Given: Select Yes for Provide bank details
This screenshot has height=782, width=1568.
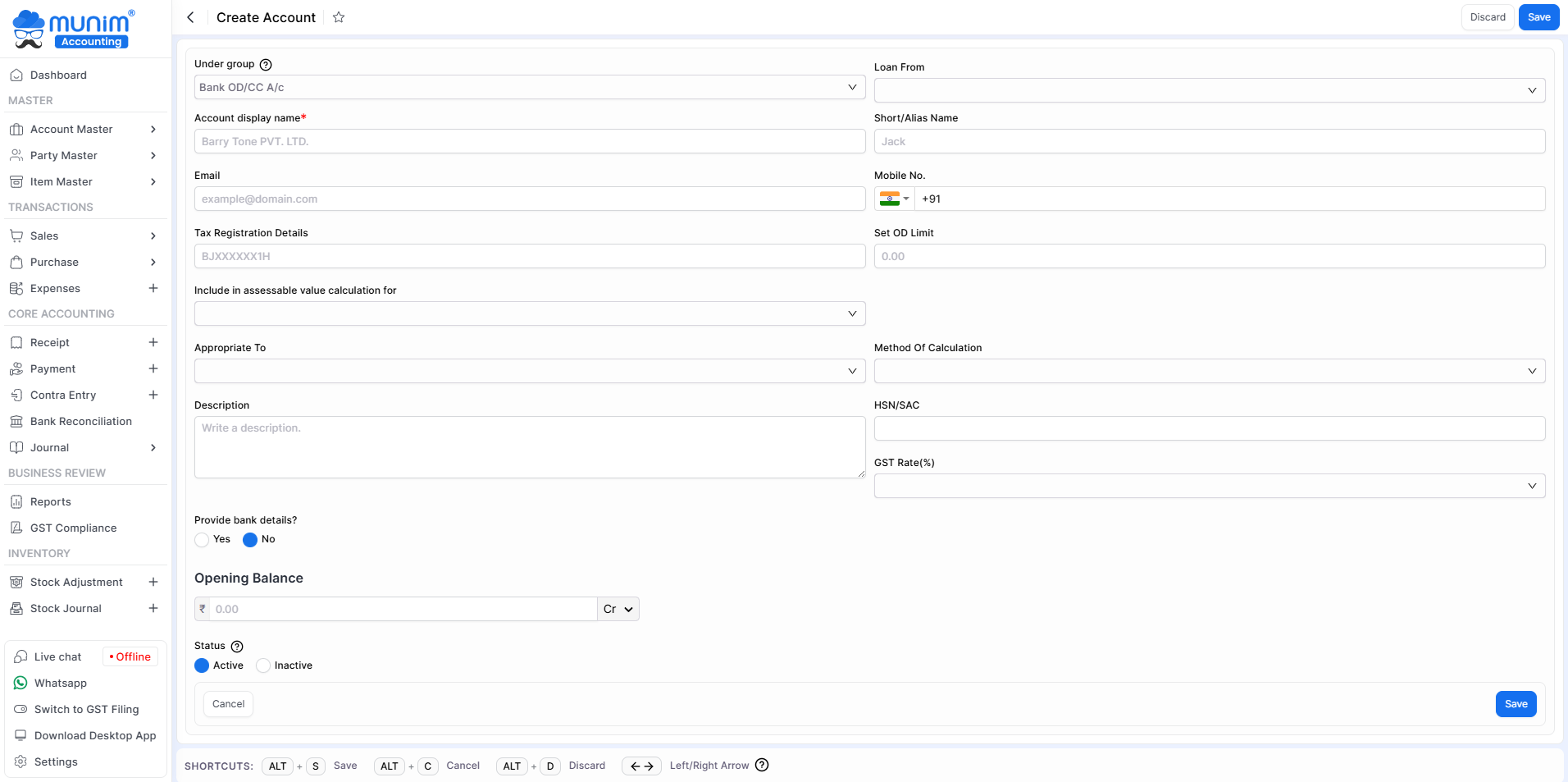Looking at the screenshot, I should click(203, 540).
